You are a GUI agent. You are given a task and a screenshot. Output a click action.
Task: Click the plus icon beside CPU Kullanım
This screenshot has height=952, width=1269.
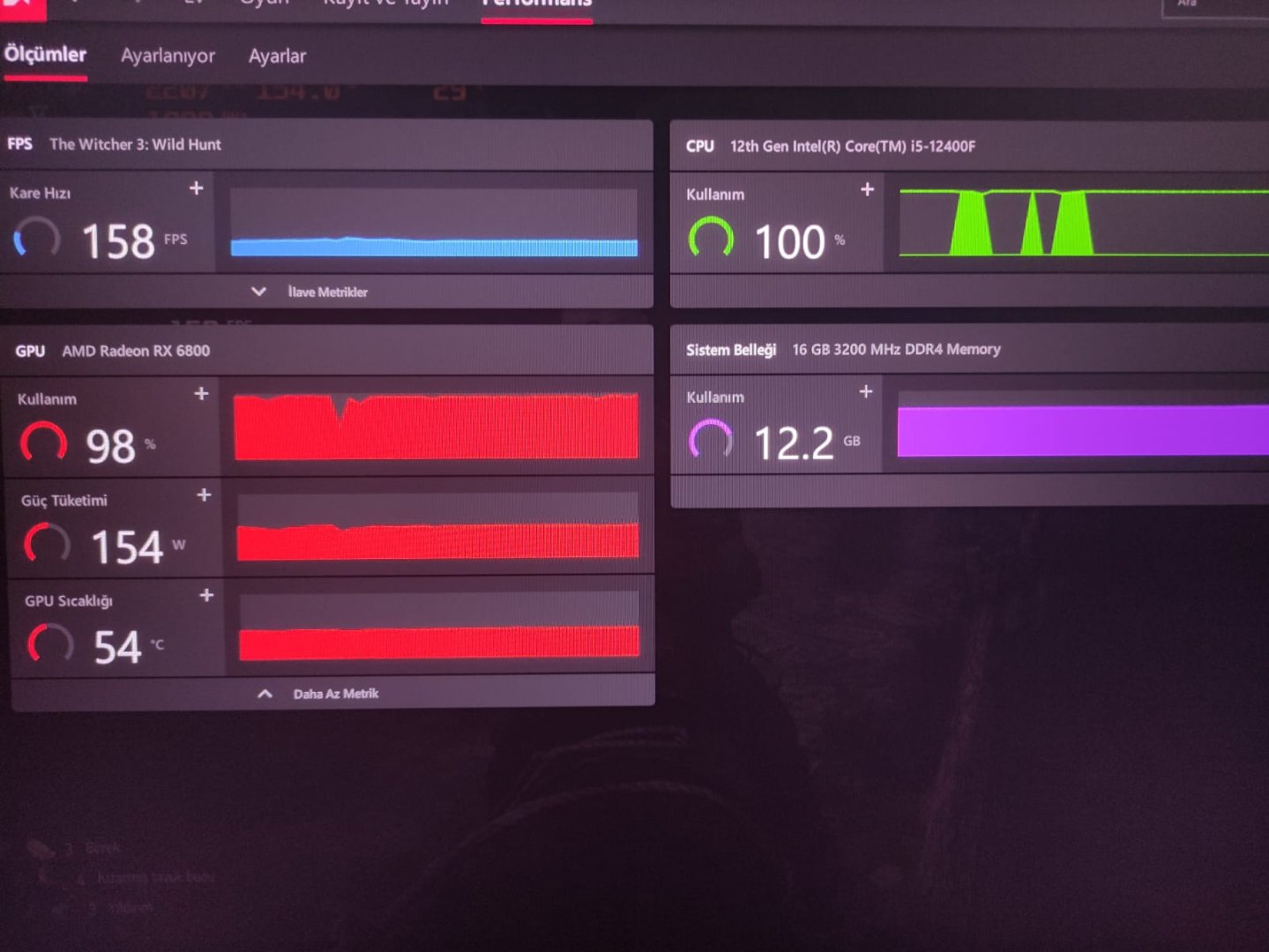pos(867,189)
